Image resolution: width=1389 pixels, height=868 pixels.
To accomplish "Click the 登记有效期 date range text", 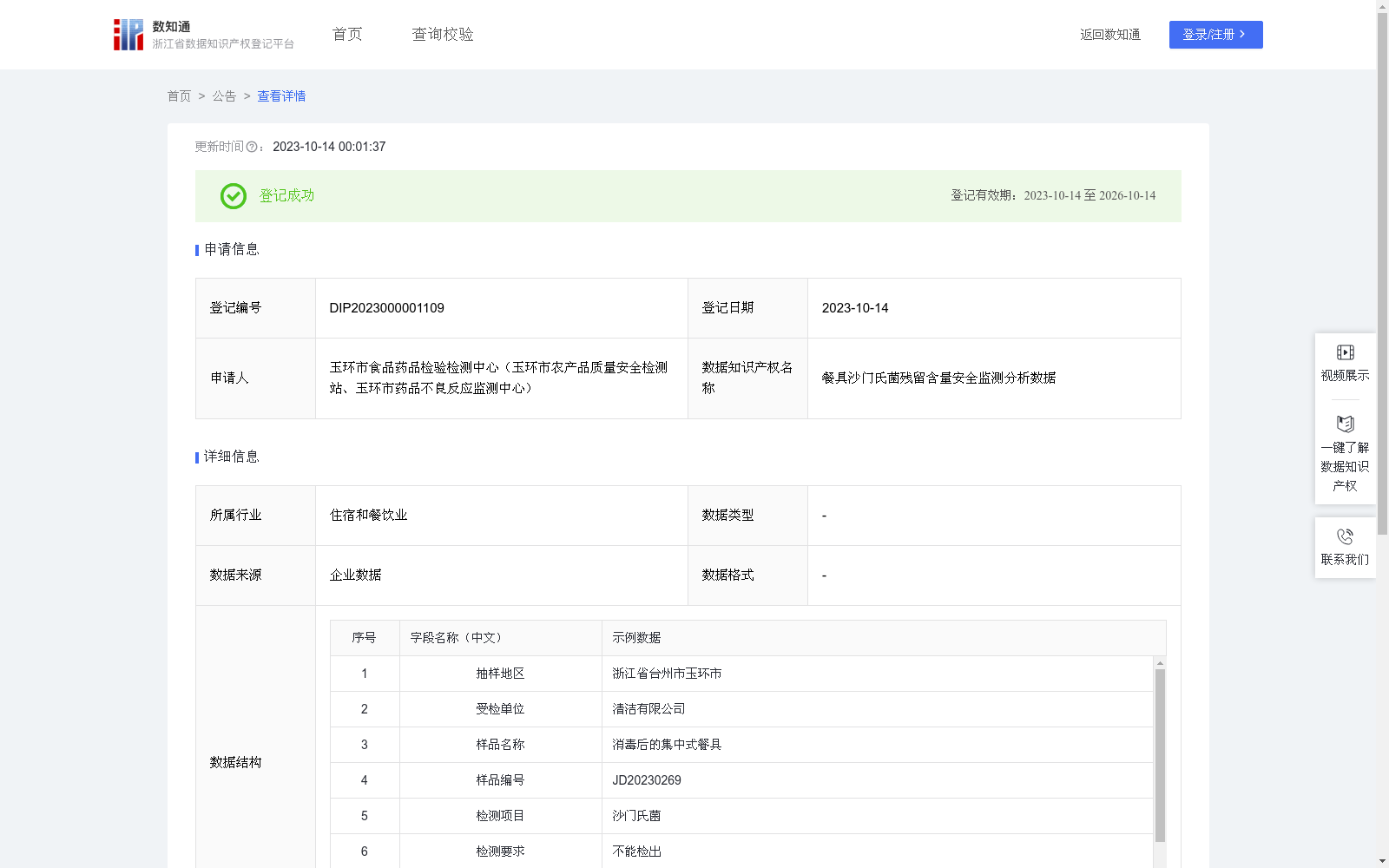I will 1053,196.
